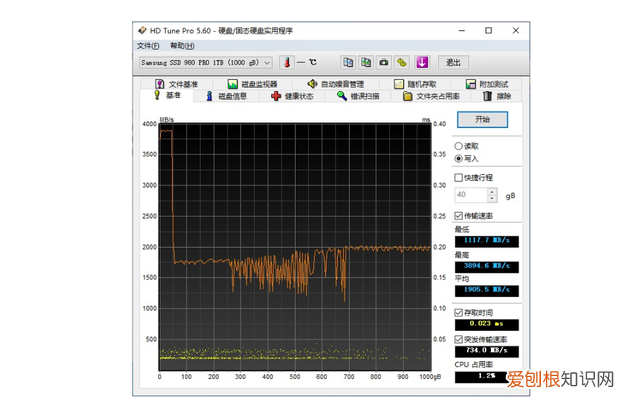Switch to the 健康状态 tab

[292, 96]
